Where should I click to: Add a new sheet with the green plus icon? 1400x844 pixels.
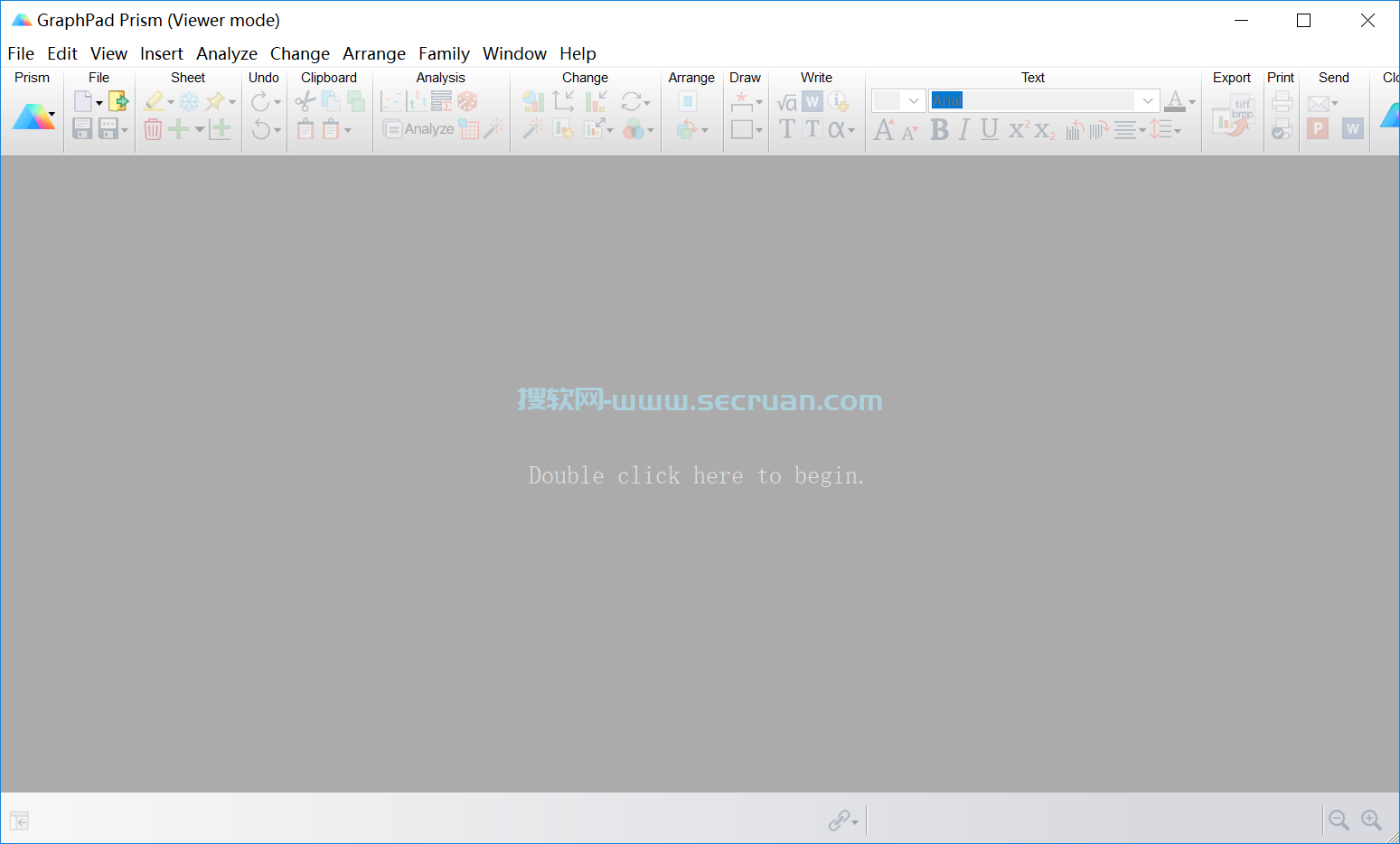coord(179,129)
